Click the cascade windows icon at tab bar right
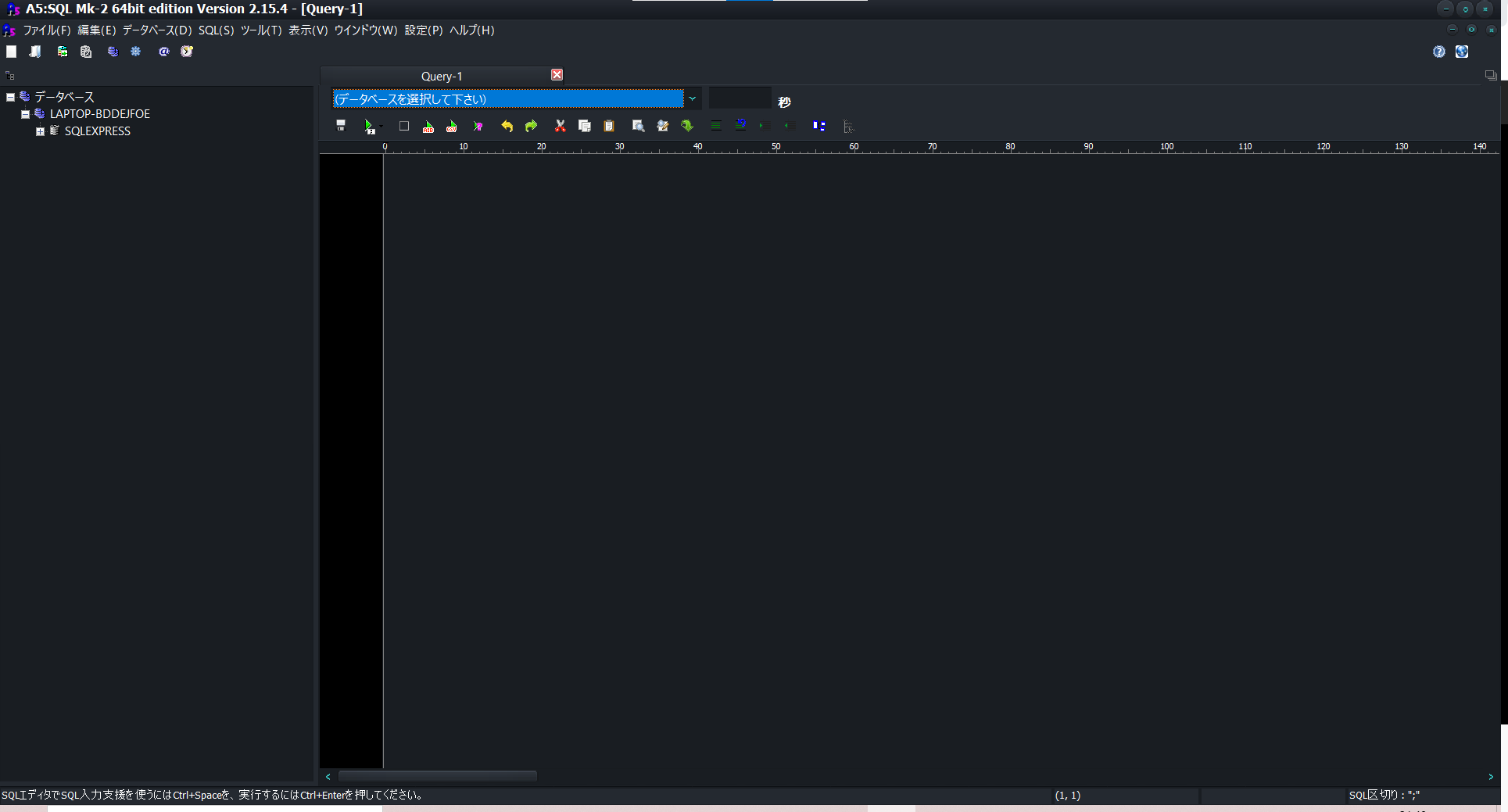The width and height of the screenshot is (1508, 812). (x=1491, y=76)
